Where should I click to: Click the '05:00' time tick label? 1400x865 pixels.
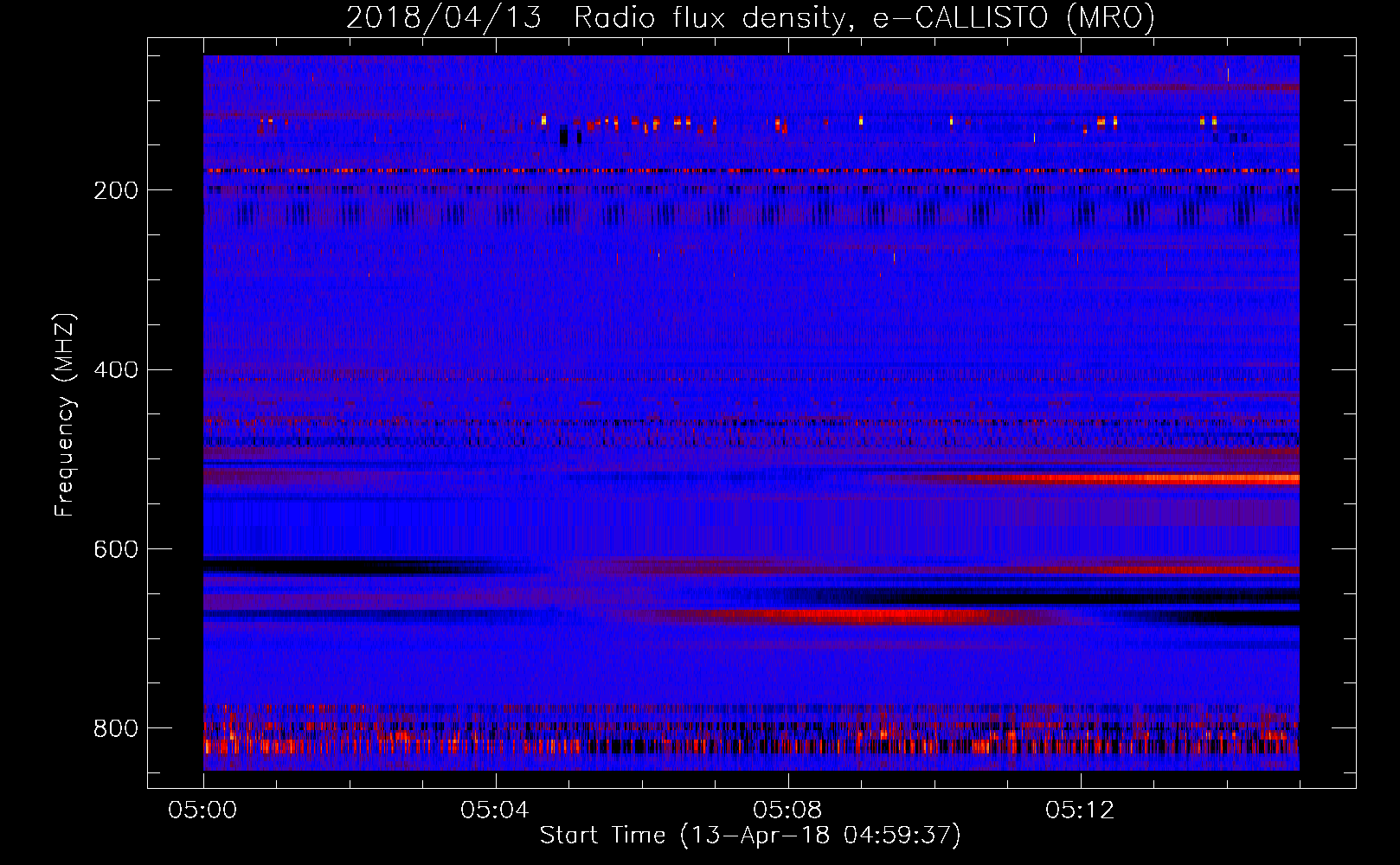coord(202,811)
